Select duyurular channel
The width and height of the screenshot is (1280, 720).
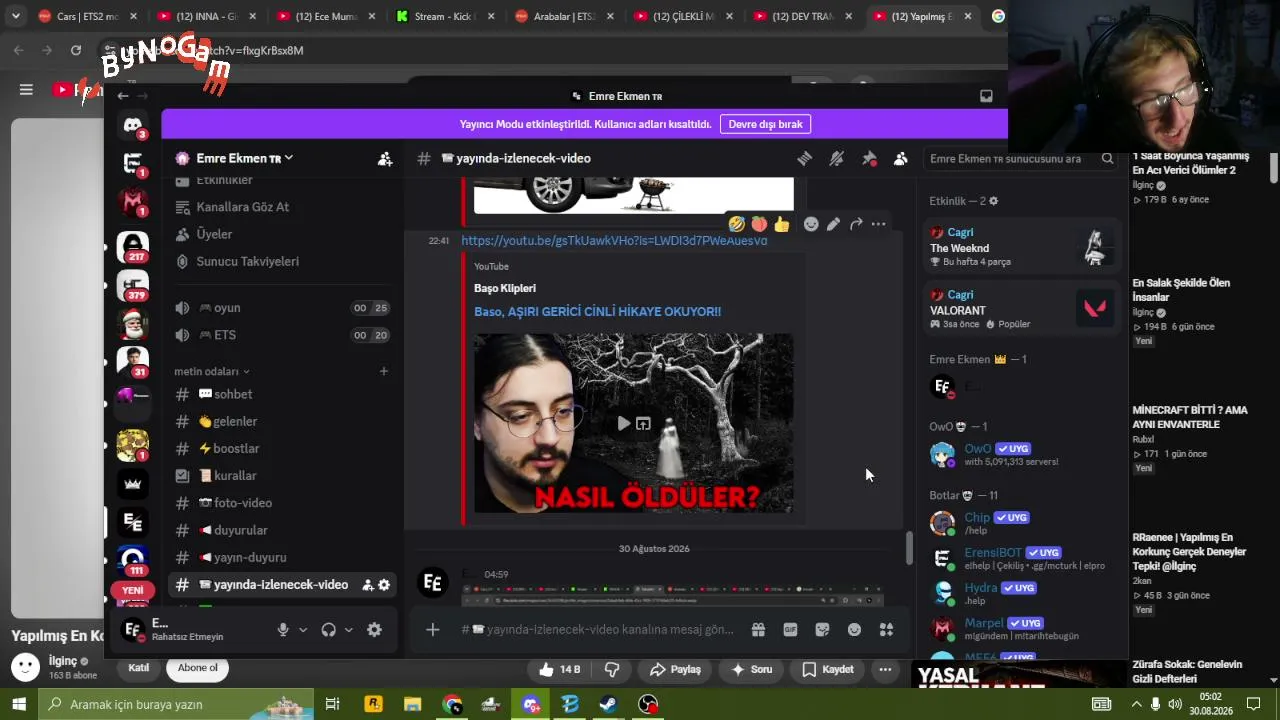pyautogui.click(x=281, y=530)
